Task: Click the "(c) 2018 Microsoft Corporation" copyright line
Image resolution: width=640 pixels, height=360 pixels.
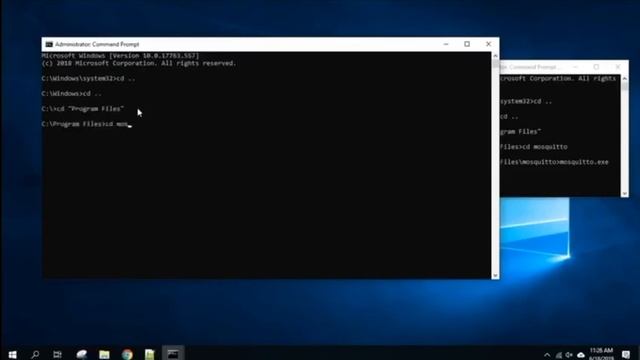Action: coord(139,63)
